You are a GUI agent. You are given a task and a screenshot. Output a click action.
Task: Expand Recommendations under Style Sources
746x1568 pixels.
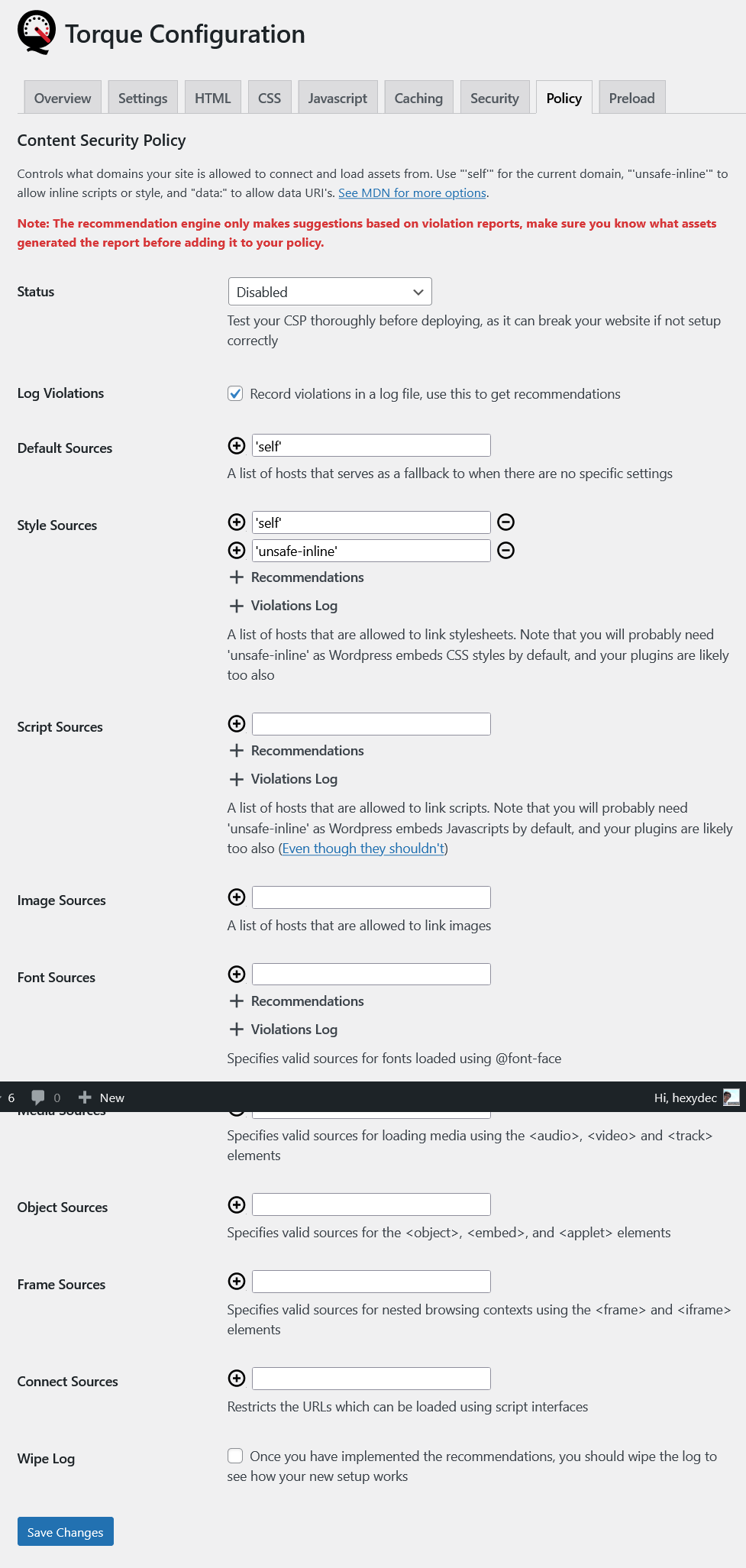point(296,577)
